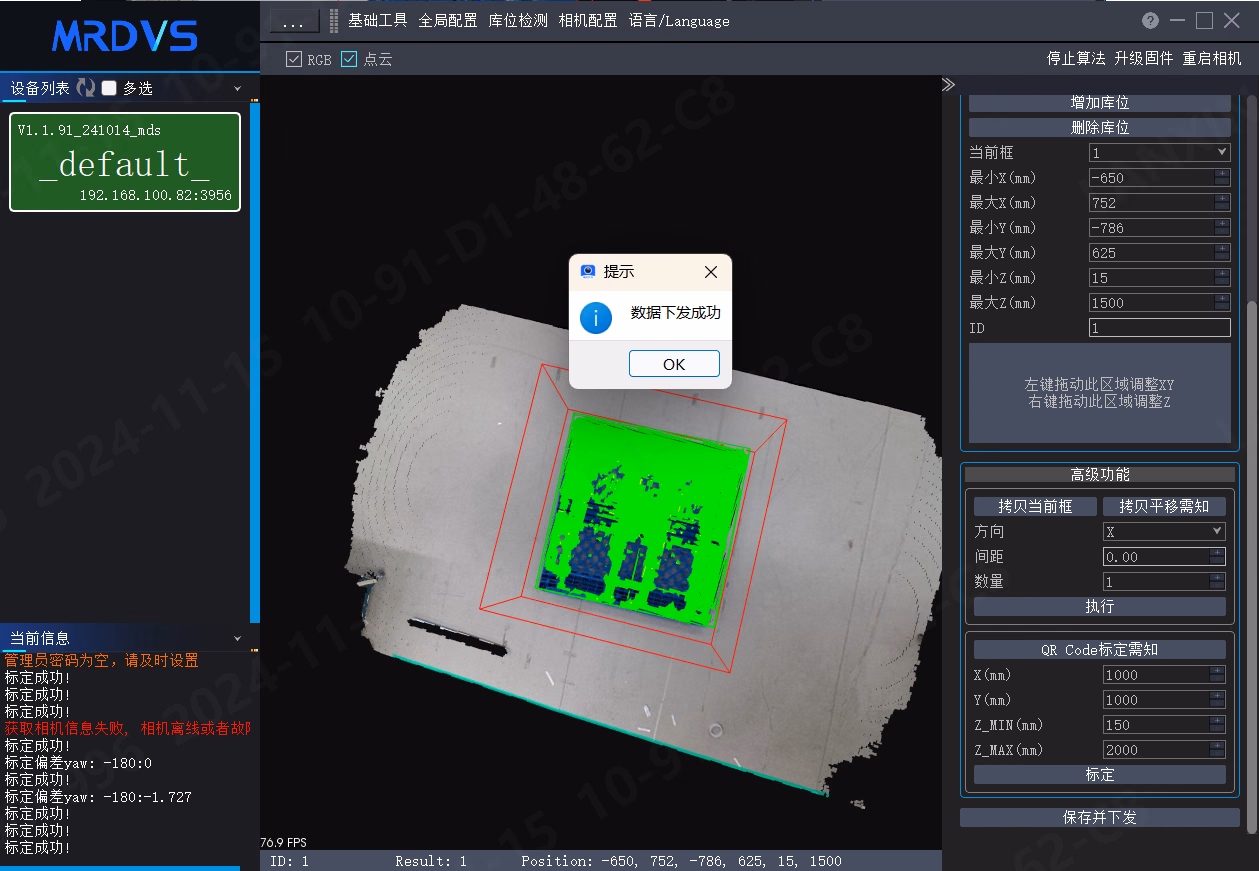Click the MRDVS logo

[x=125, y=36]
